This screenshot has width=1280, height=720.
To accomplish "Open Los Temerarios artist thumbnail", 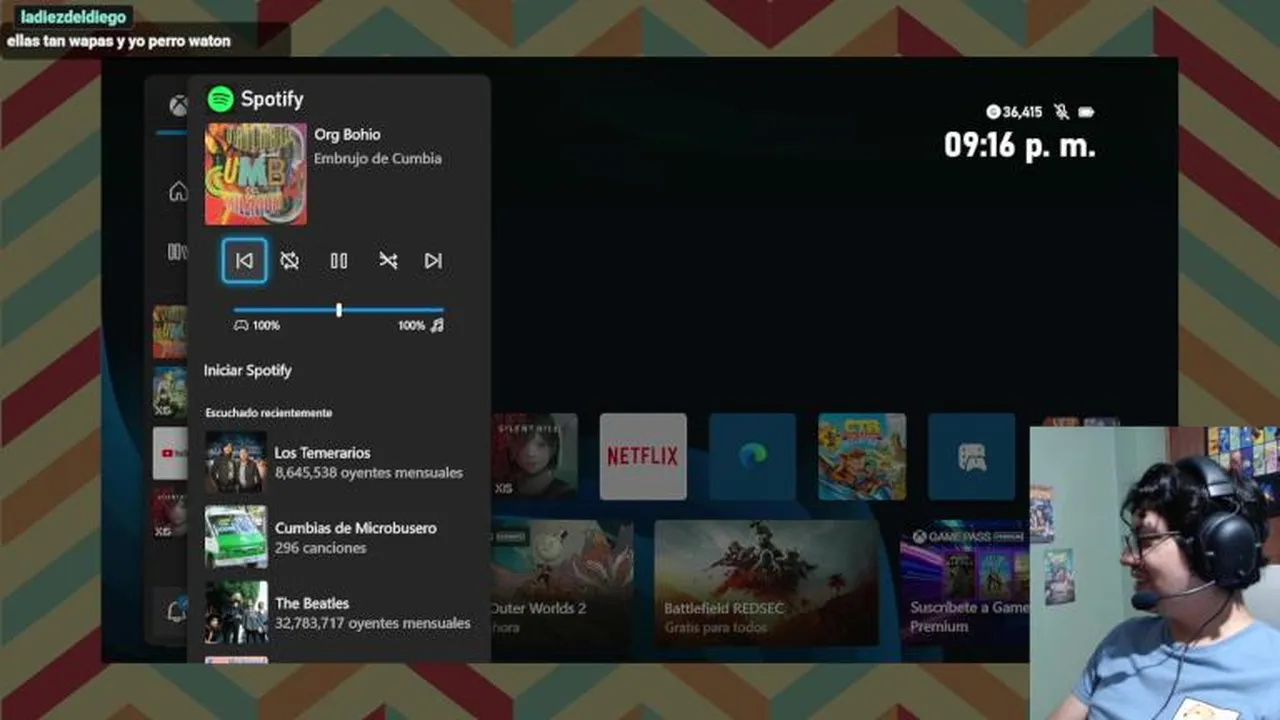I will pos(236,462).
